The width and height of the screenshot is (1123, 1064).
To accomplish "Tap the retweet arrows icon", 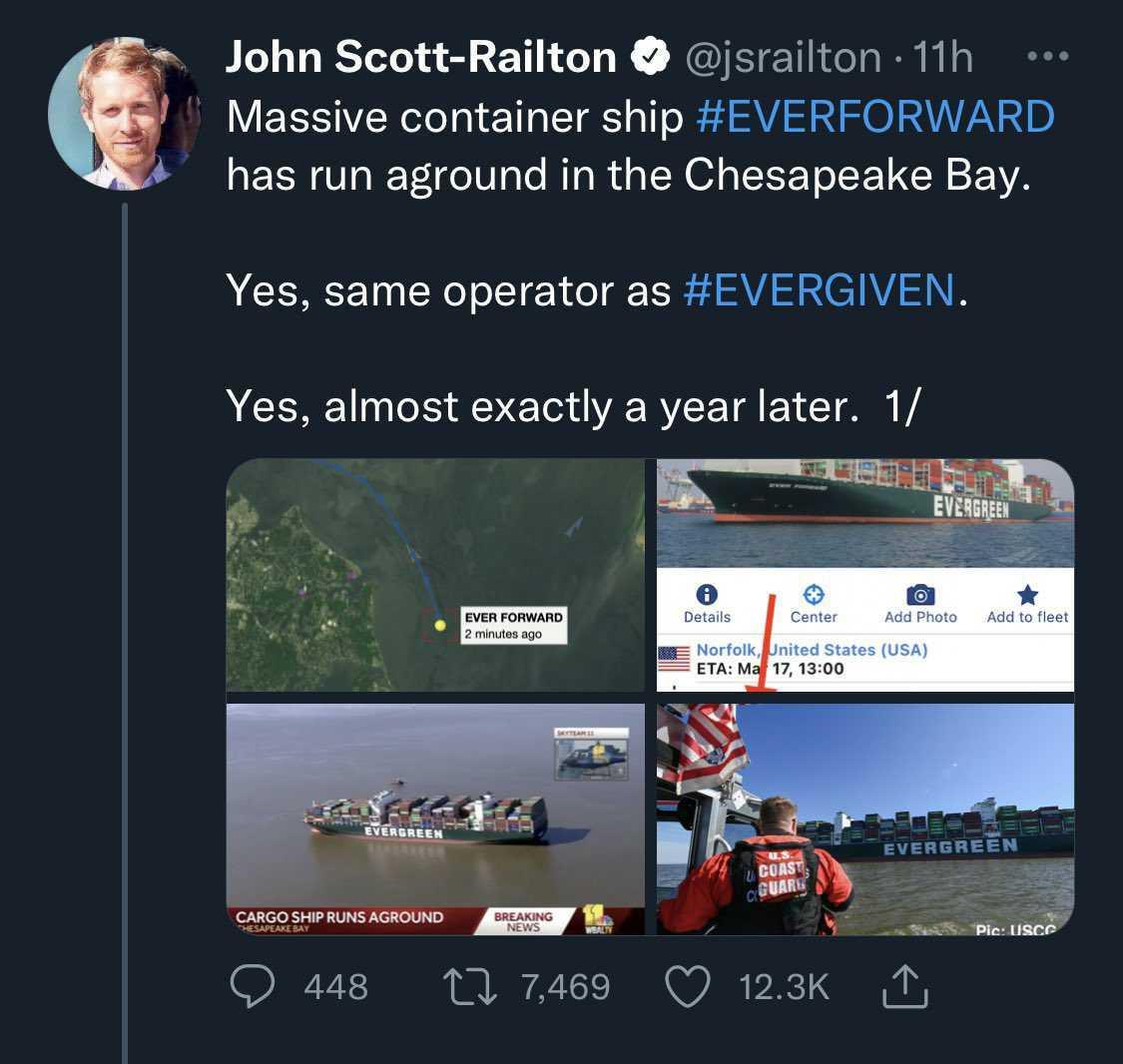I will [x=468, y=987].
